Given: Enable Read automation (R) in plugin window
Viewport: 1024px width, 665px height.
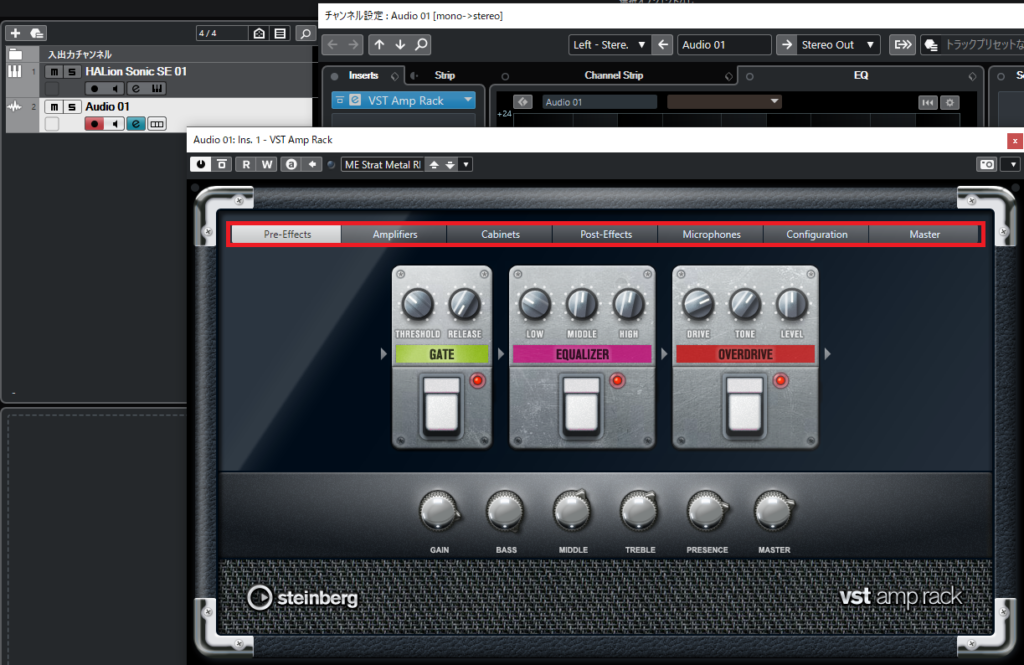Looking at the screenshot, I should tap(246, 165).
